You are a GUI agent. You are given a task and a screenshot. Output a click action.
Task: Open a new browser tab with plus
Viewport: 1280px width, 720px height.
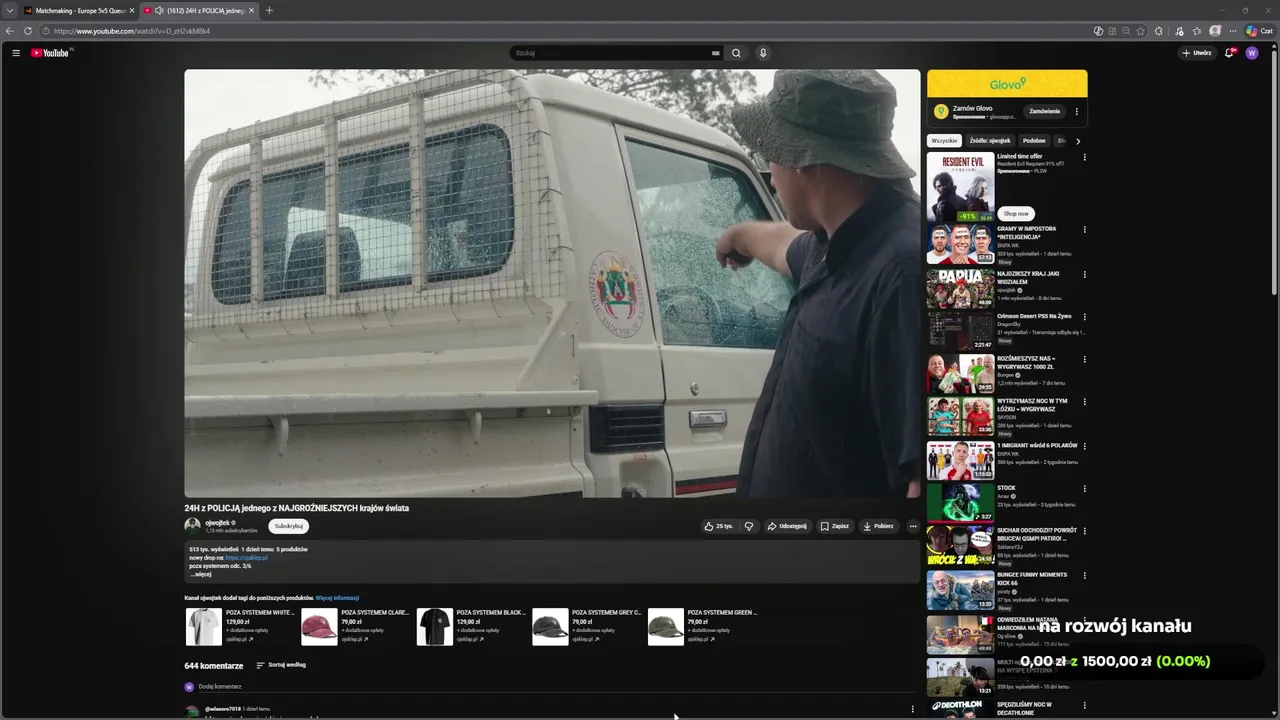click(269, 10)
